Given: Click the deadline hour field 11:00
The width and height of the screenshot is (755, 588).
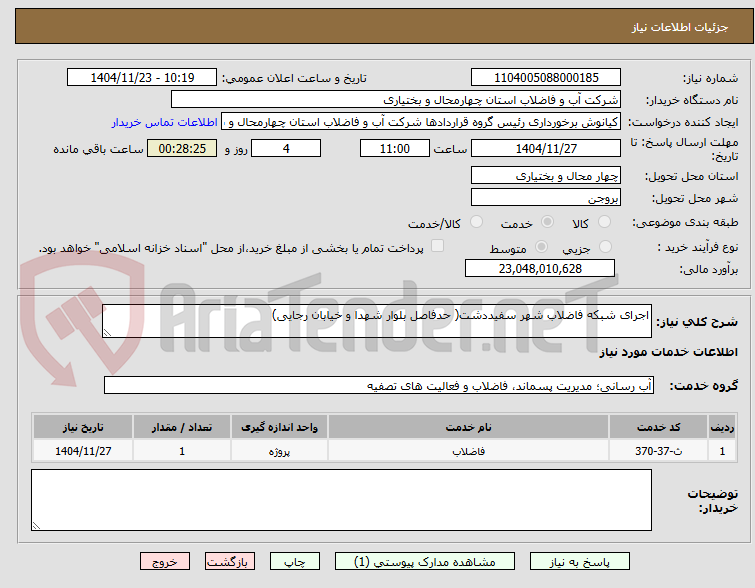Looking at the screenshot, I should [395, 148].
